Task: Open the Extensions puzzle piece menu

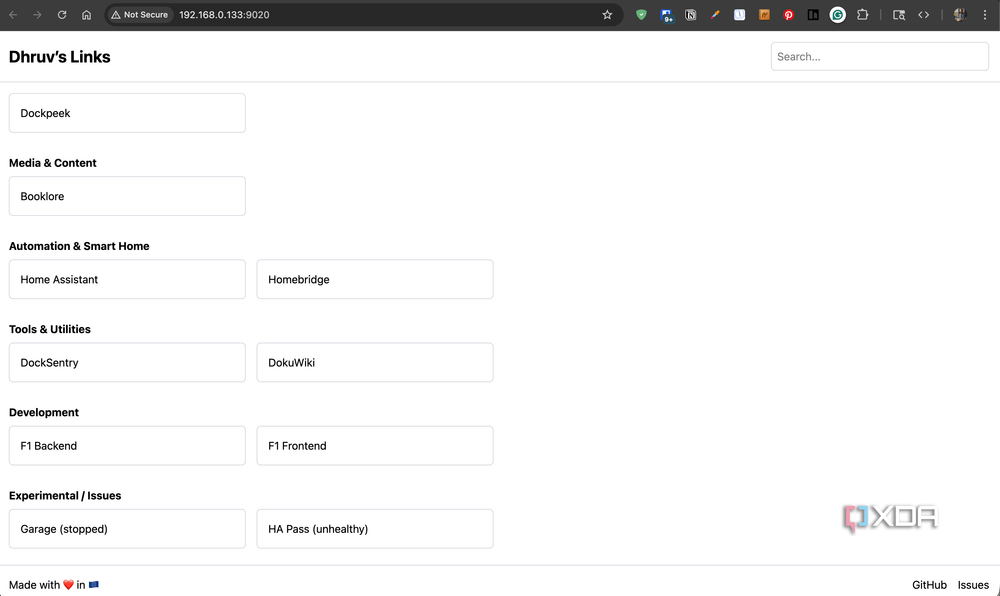Action: tap(862, 15)
